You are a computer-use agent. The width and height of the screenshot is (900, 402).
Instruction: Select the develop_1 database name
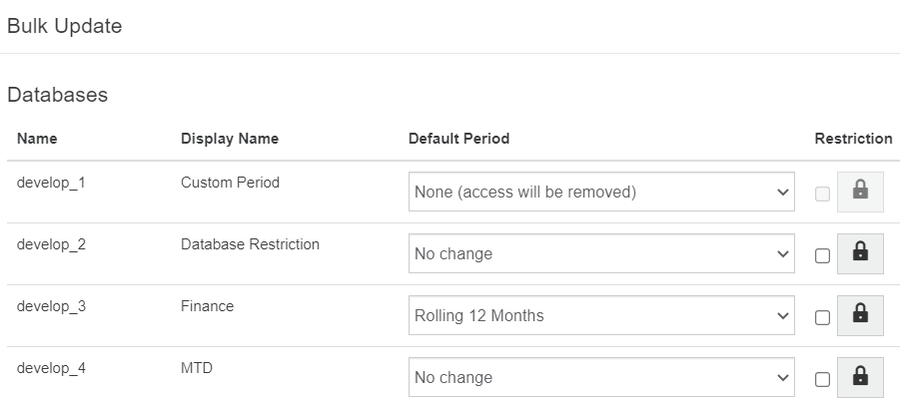click(51, 183)
